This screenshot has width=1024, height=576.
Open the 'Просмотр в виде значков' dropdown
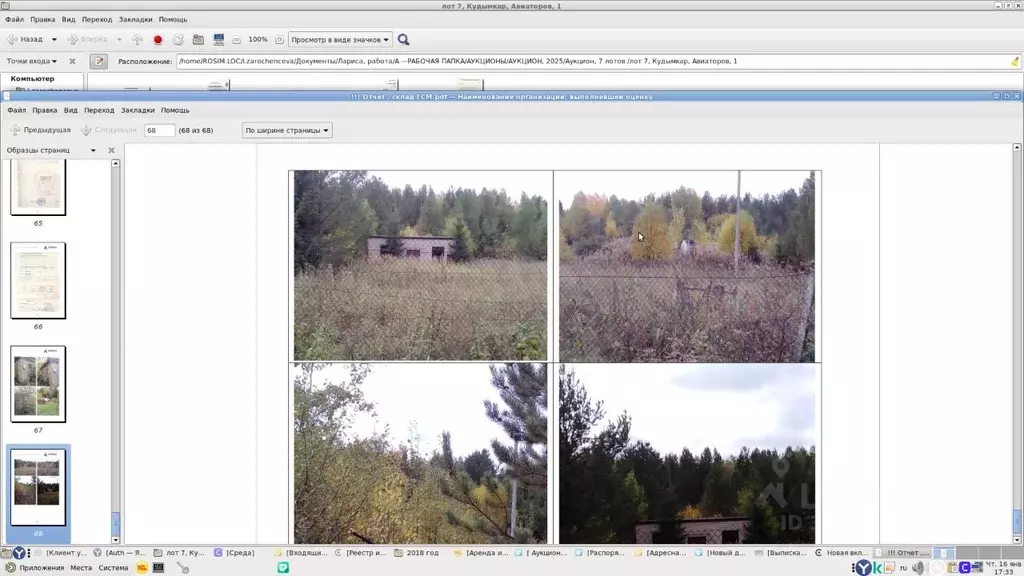pyautogui.click(x=340, y=40)
